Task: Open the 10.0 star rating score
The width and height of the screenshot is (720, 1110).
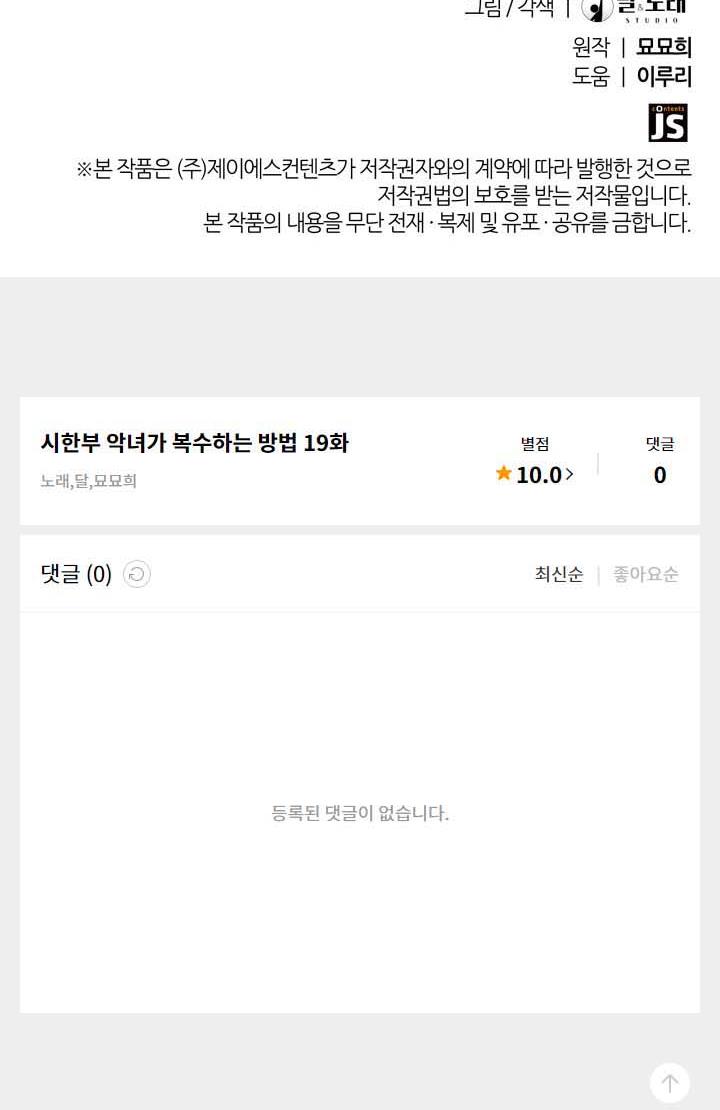Action: [x=539, y=475]
